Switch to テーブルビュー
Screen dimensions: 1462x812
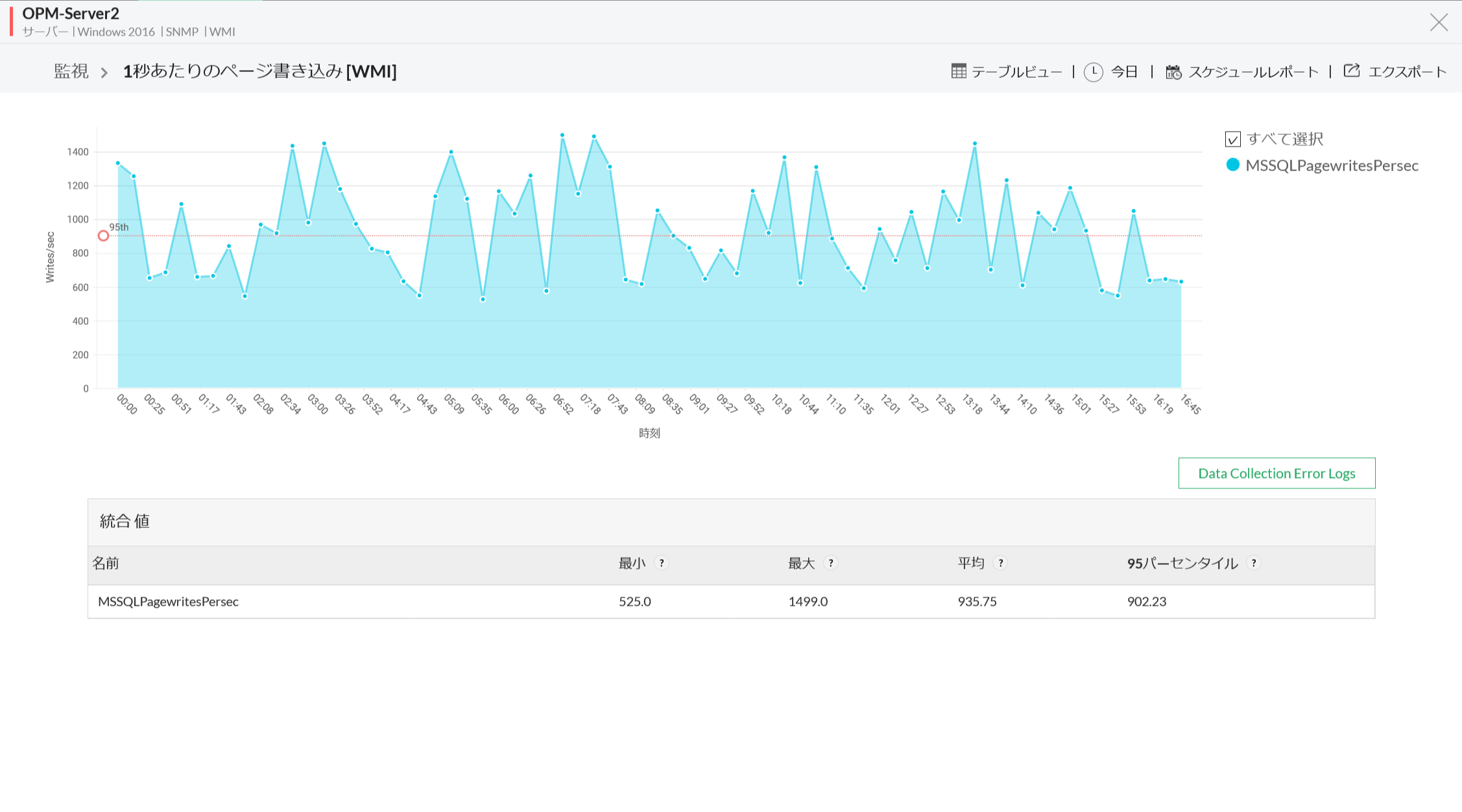point(1016,72)
